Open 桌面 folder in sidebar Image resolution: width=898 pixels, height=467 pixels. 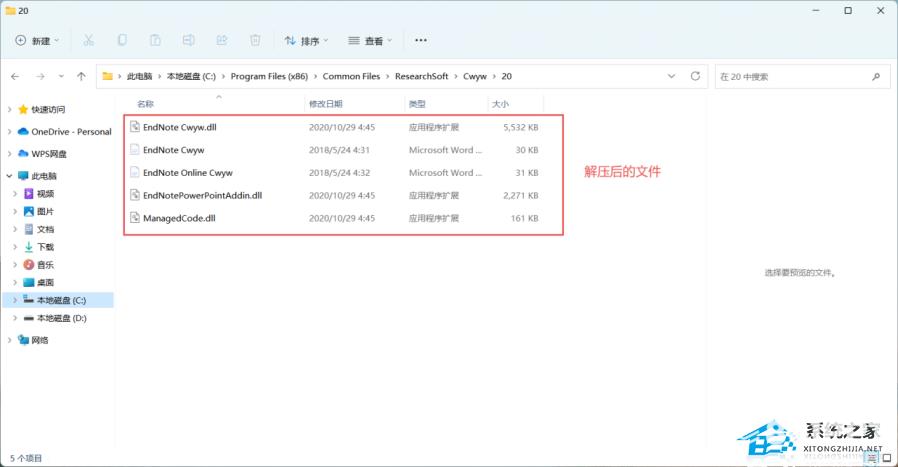coord(45,282)
